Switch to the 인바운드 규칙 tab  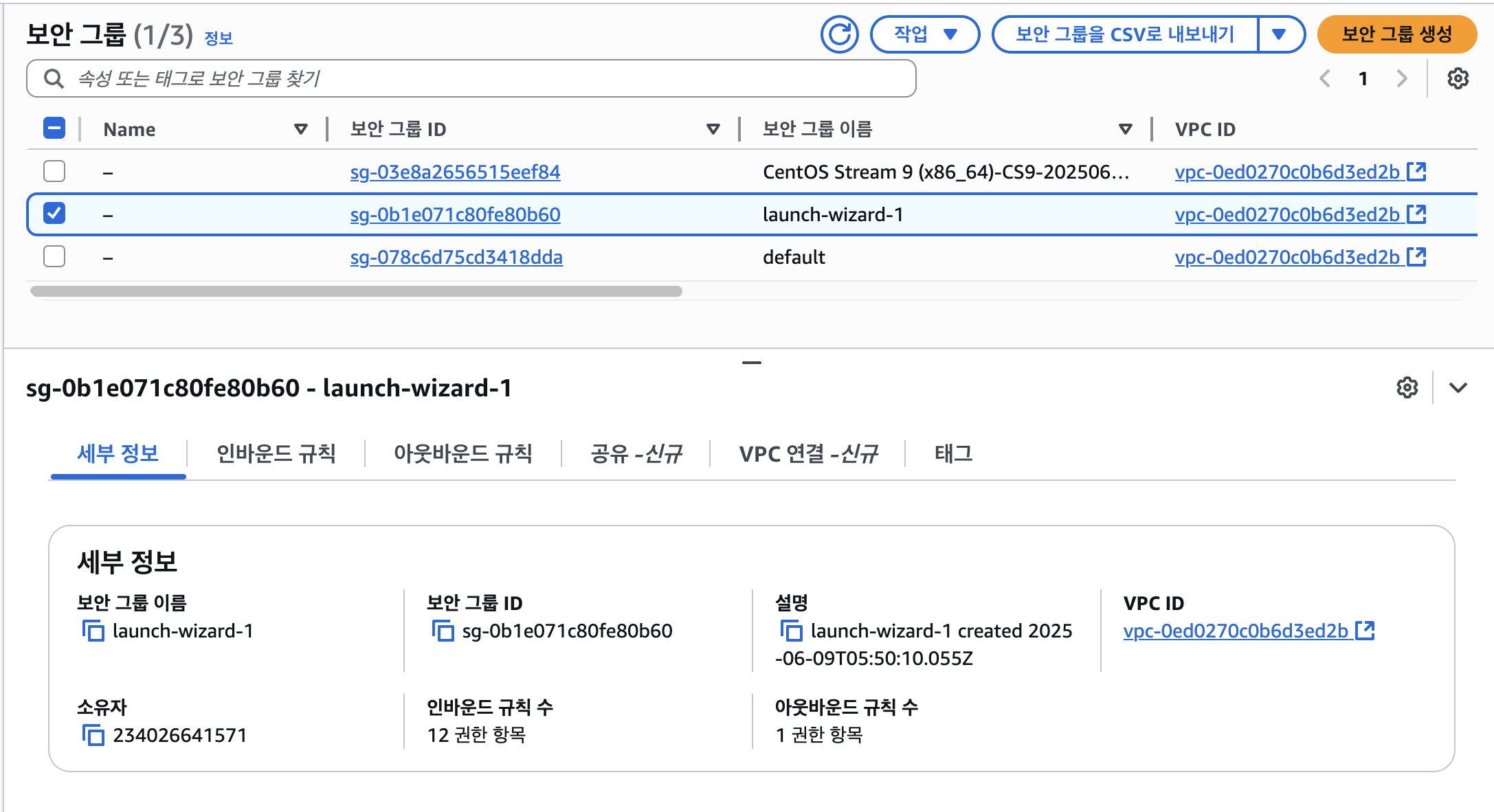[276, 453]
